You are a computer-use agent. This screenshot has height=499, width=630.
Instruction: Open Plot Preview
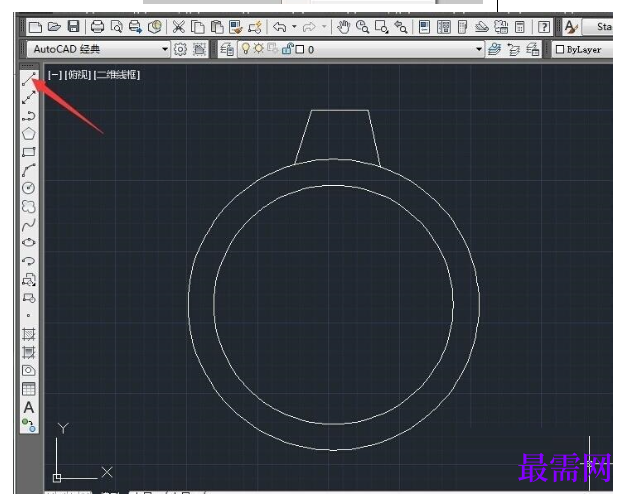click(x=117, y=27)
